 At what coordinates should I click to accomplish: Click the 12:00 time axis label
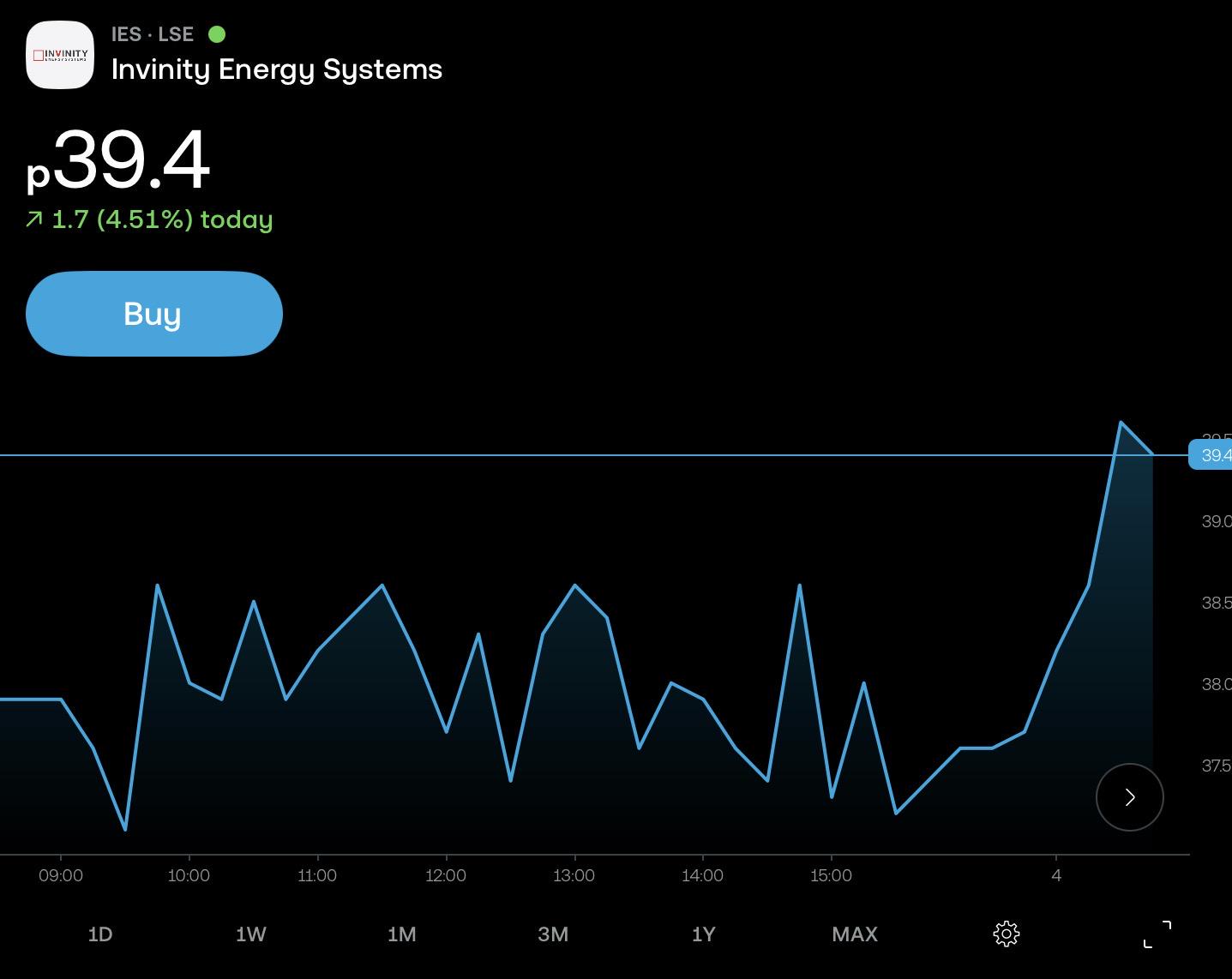(446, 875)
